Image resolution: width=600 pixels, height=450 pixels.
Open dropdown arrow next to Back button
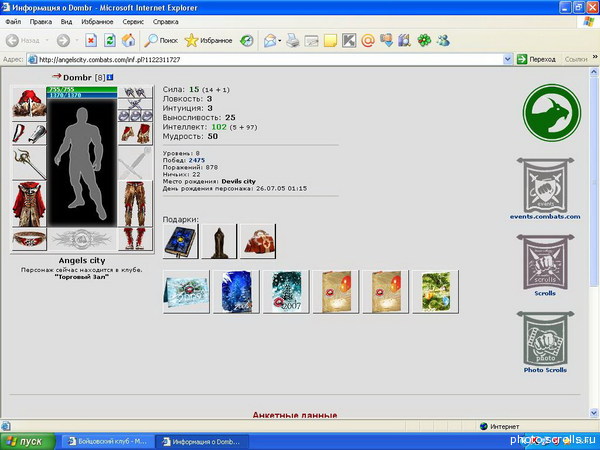point(47,40)
